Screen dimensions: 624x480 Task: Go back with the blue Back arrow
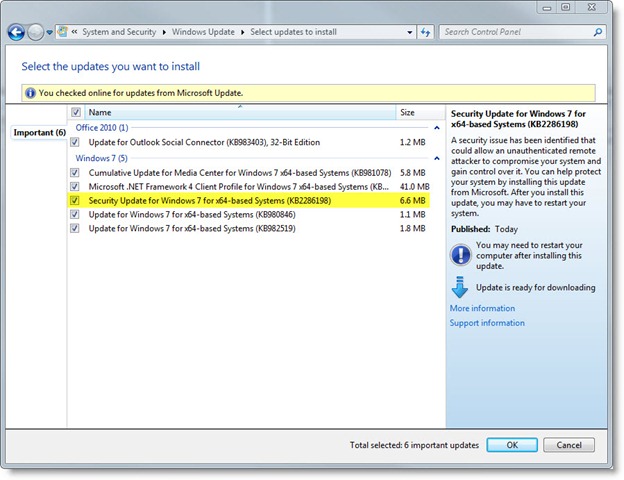(x=16, y=32)
